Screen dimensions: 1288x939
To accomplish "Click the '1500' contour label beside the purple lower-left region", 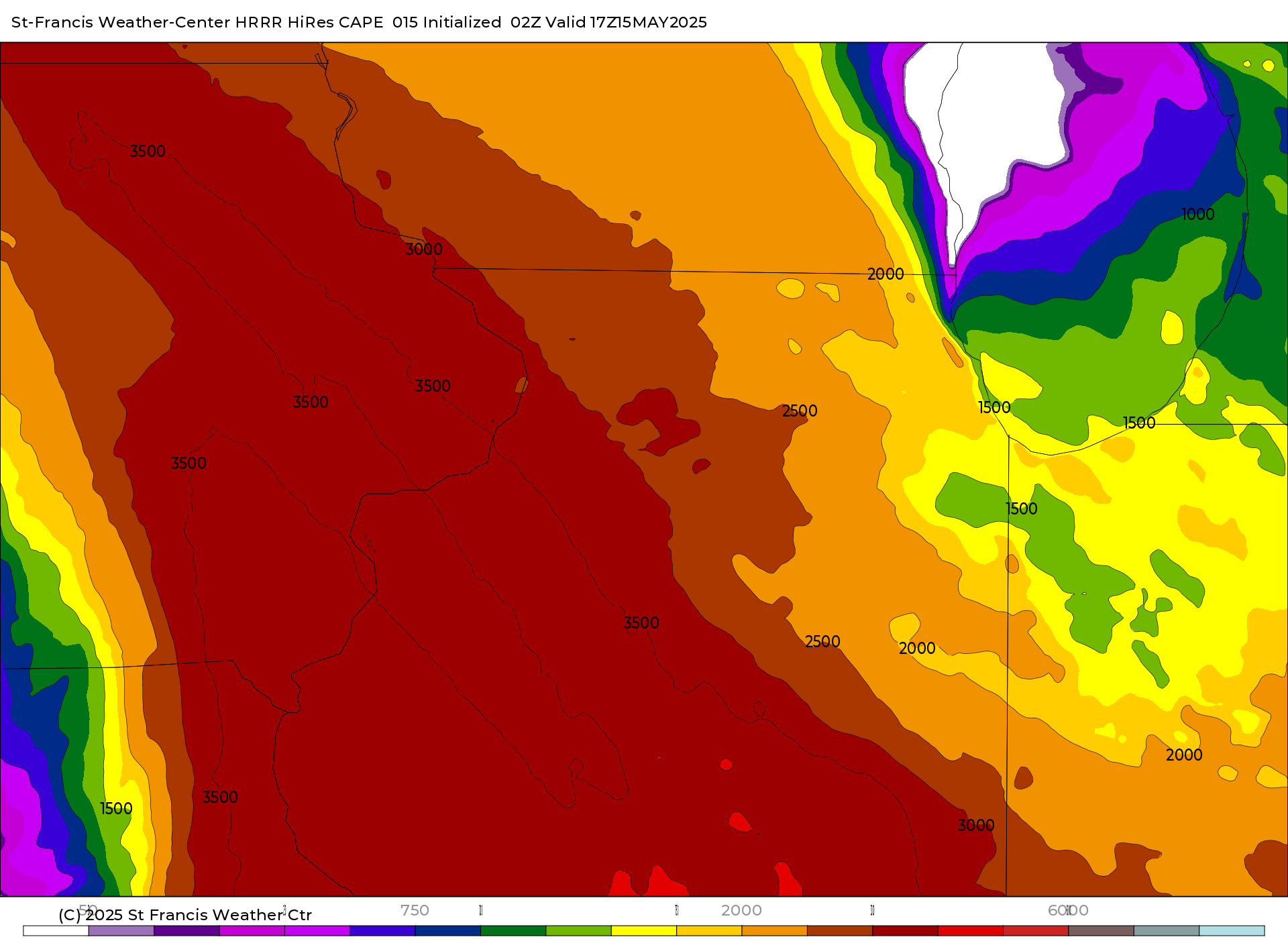I will tap(116, 809).
